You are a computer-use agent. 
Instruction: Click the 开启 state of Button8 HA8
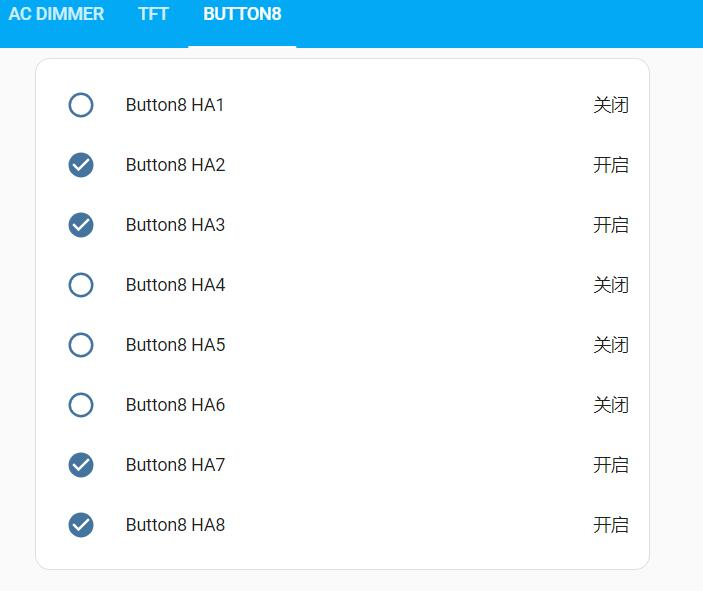tap(611, 525)
